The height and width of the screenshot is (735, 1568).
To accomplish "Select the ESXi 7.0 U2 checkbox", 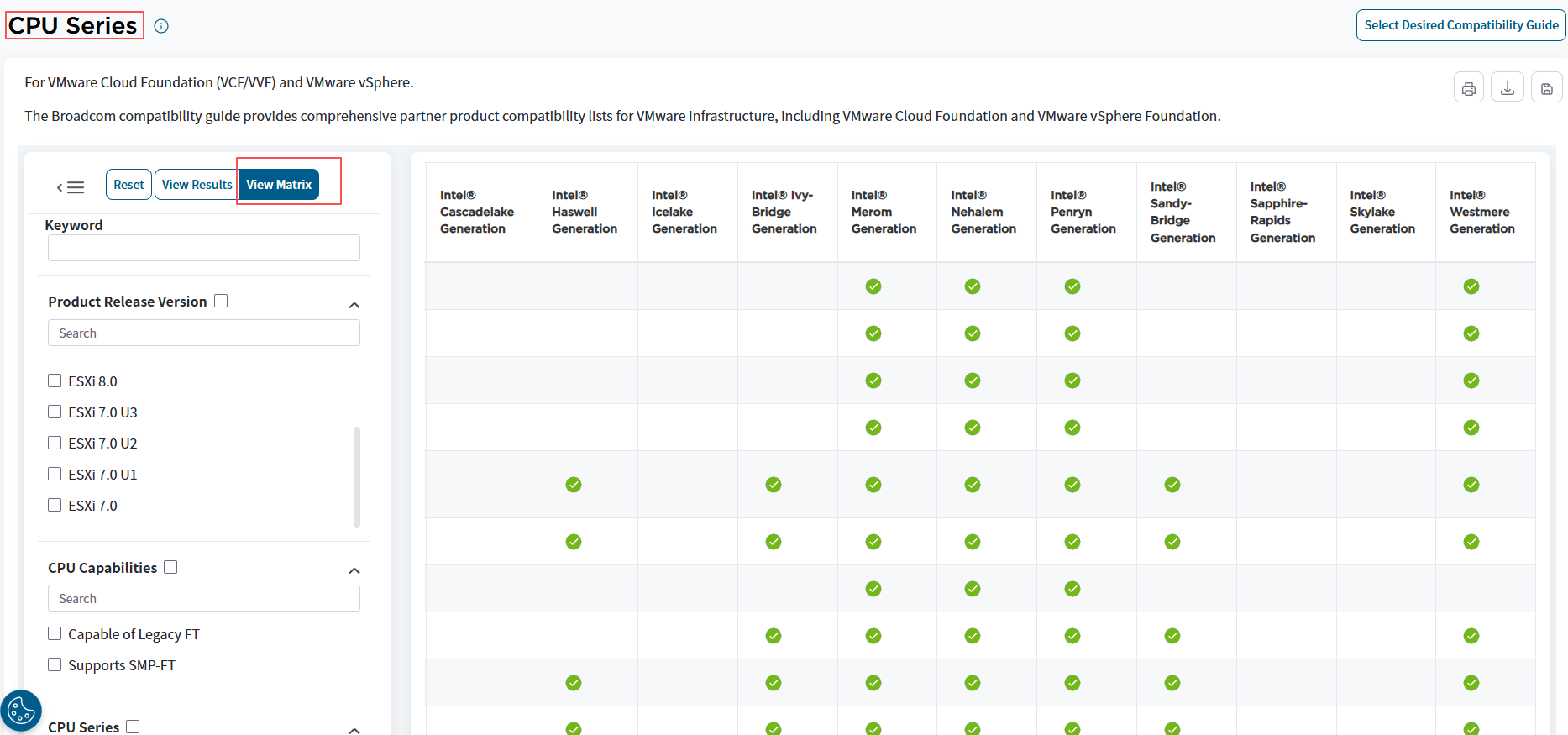I will coord(55,443).
